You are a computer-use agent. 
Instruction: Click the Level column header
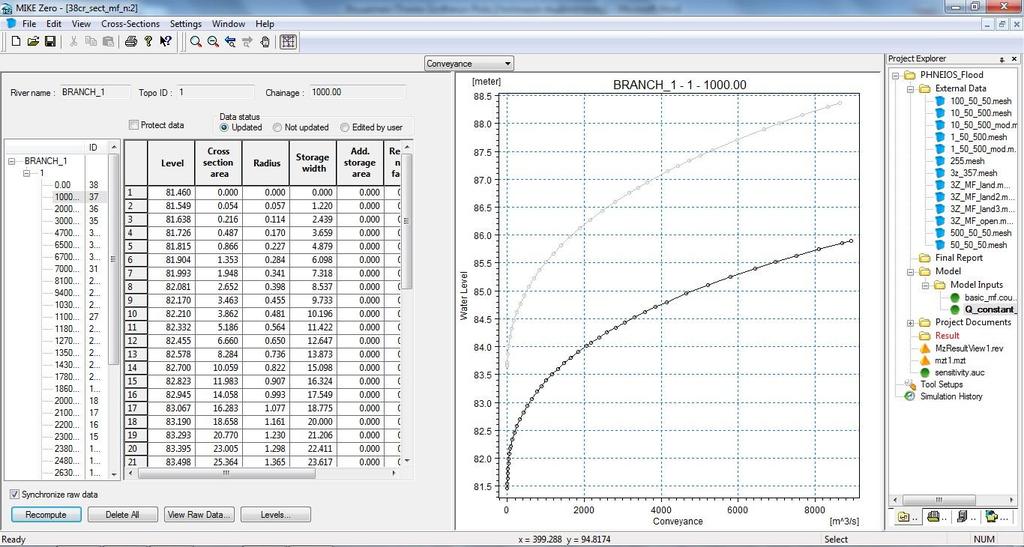click(171, 163)
